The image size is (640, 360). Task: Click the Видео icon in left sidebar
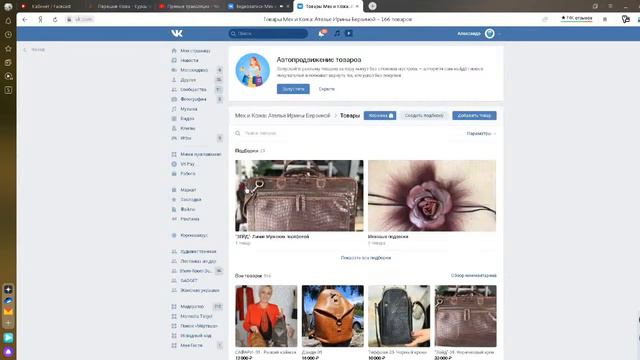point(174,119)
